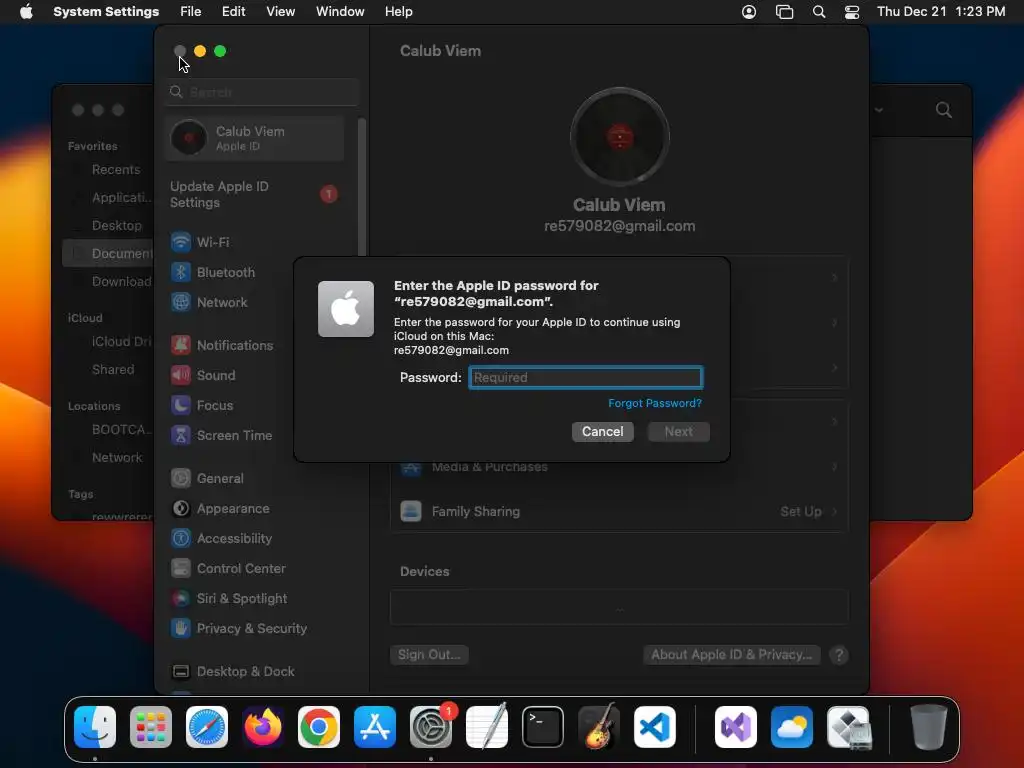Screen dimensions: 1024x768
Task: Click the Forgot Password? link
Action: 655,404
